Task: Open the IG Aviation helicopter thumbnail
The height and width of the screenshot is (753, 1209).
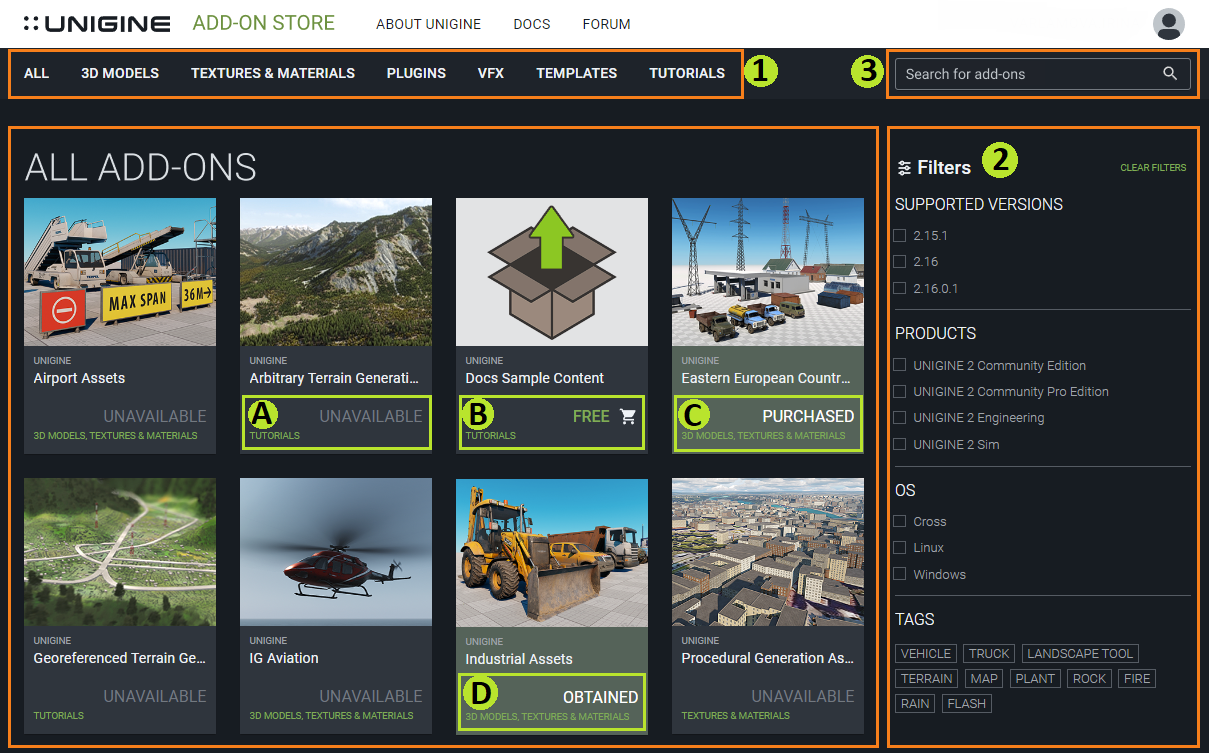Action: point(336,552)
